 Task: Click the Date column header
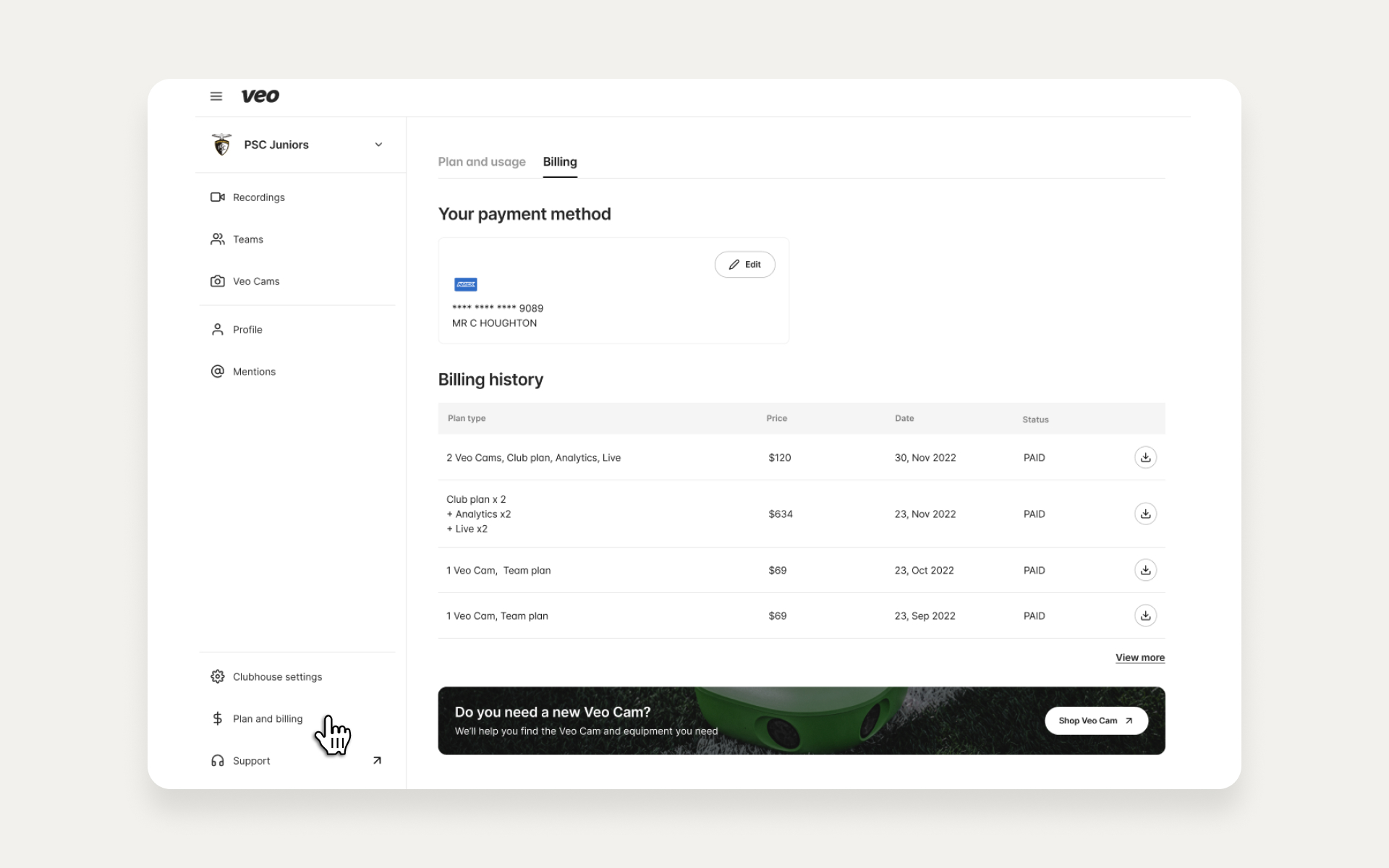pos(904,418)
